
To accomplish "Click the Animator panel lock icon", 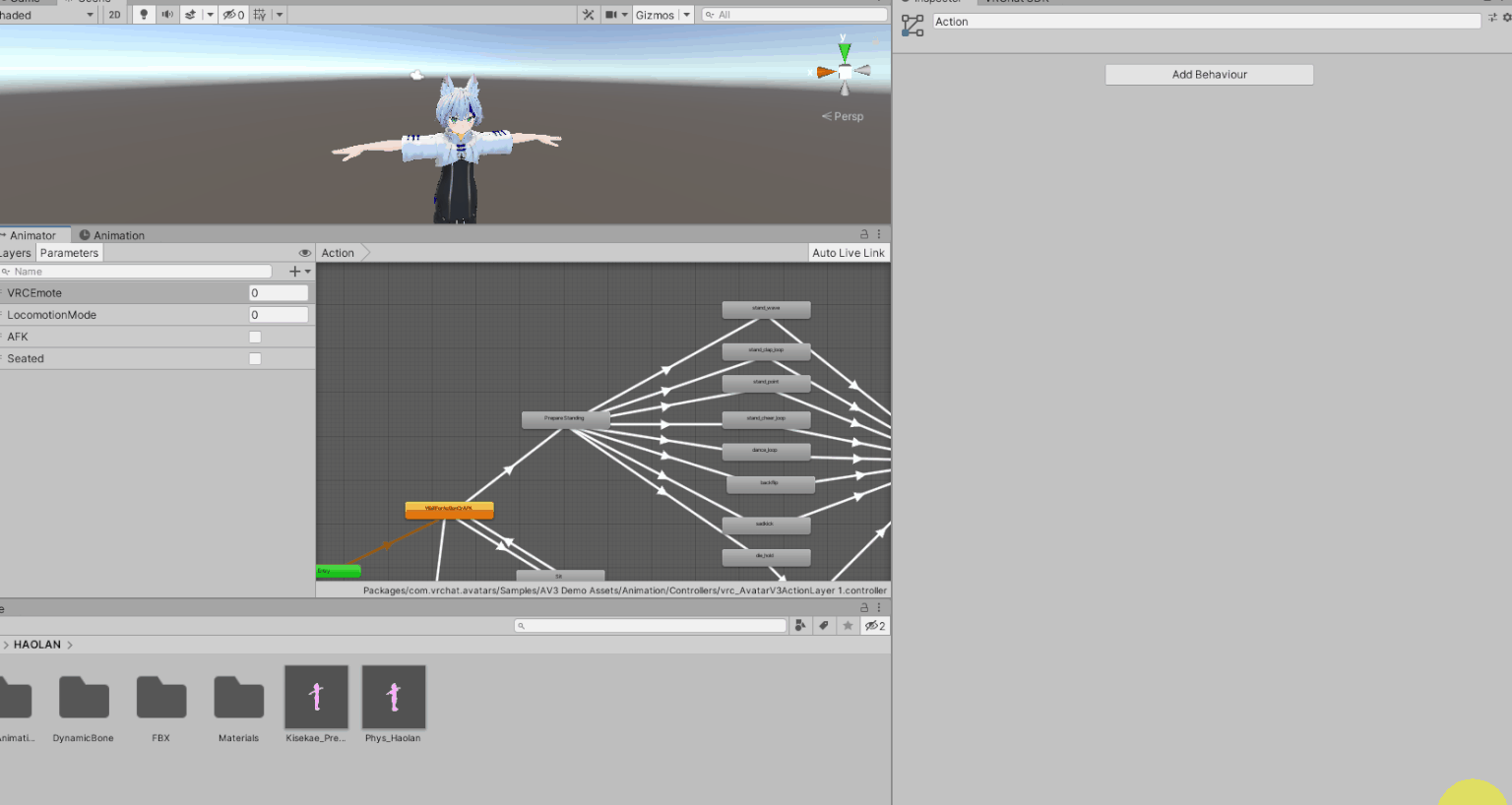I will pyautogui.click(x=864, y=234).
